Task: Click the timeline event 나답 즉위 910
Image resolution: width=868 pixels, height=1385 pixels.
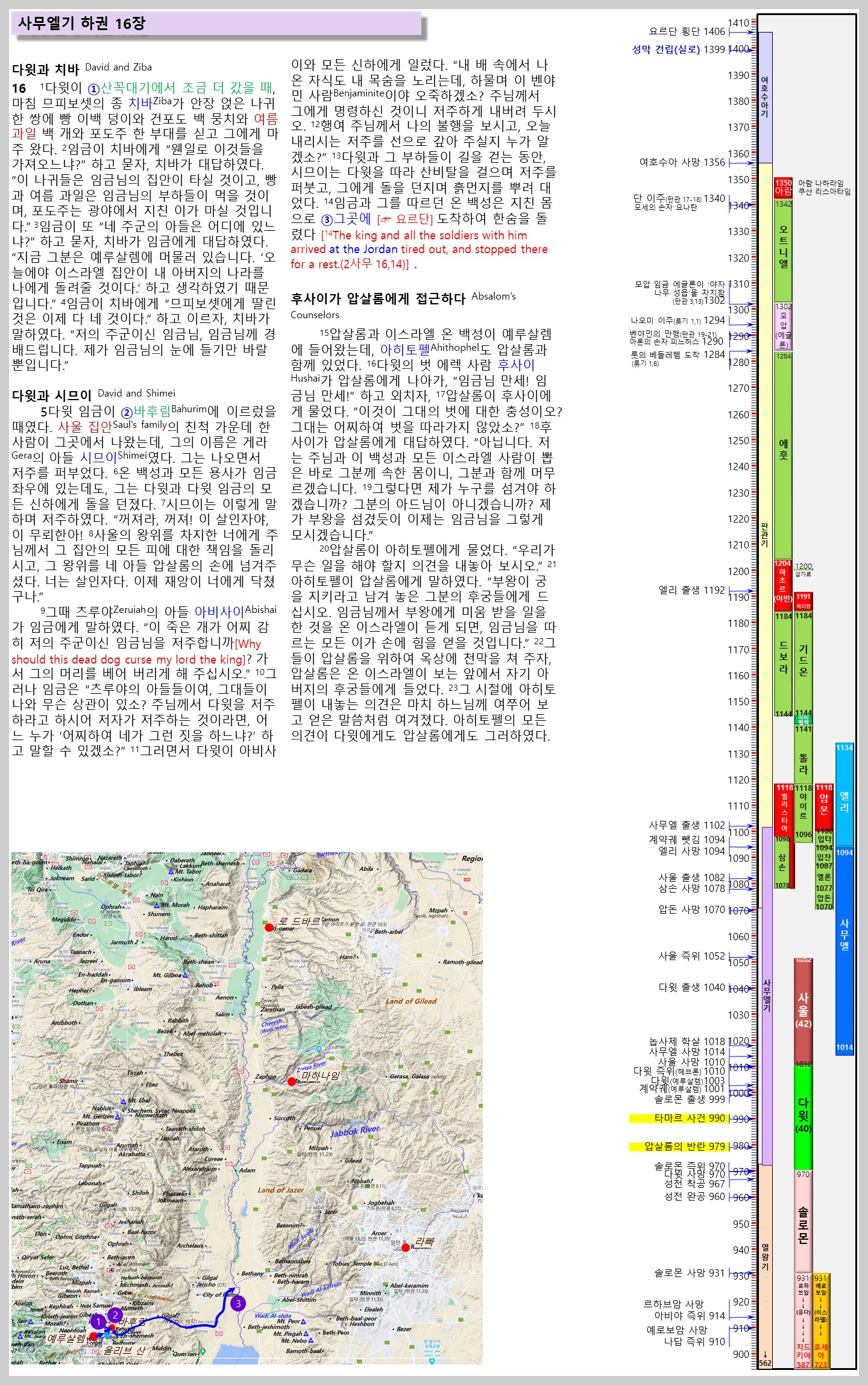Action: pyautogui.click(x=694, y=1342)
